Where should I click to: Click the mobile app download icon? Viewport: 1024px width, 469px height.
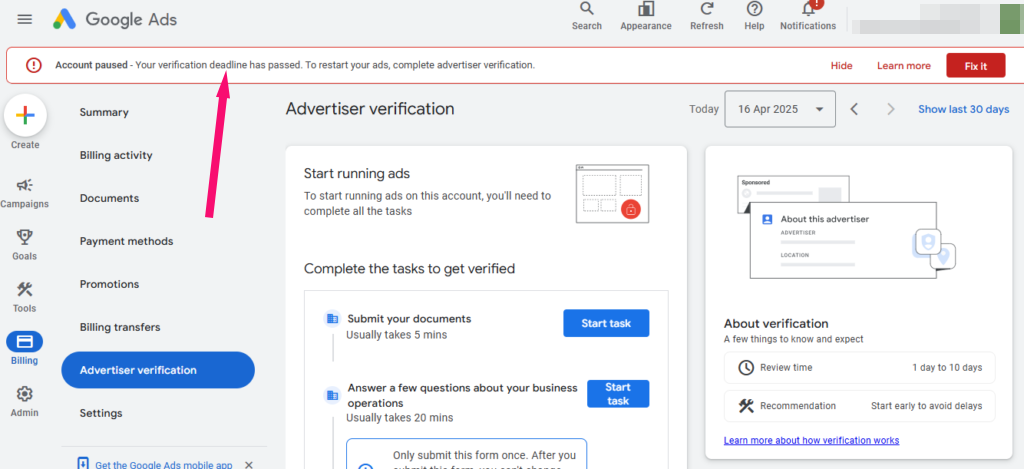tap(83, 464)
